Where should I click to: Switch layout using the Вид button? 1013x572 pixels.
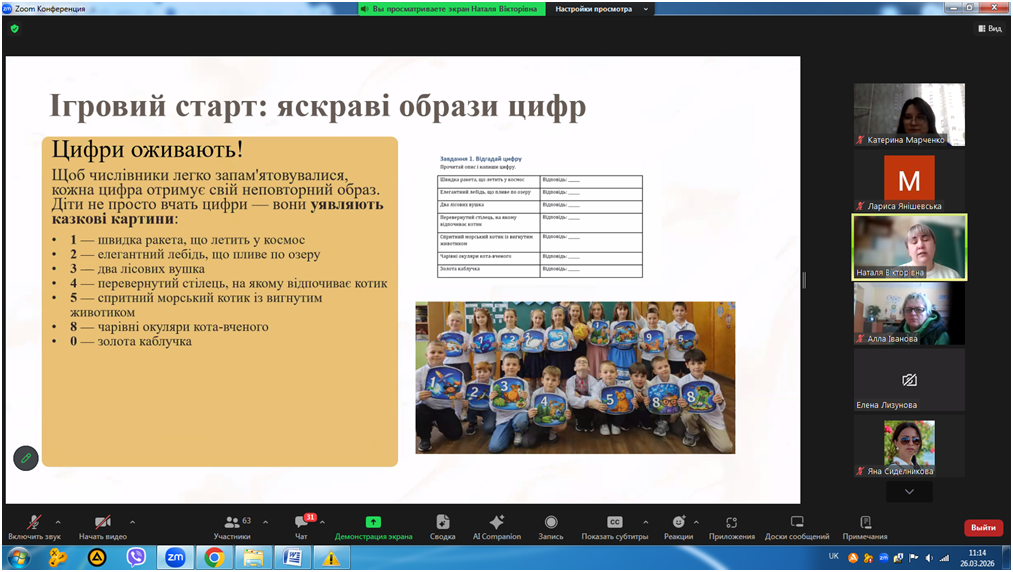(x=989, y=29)
